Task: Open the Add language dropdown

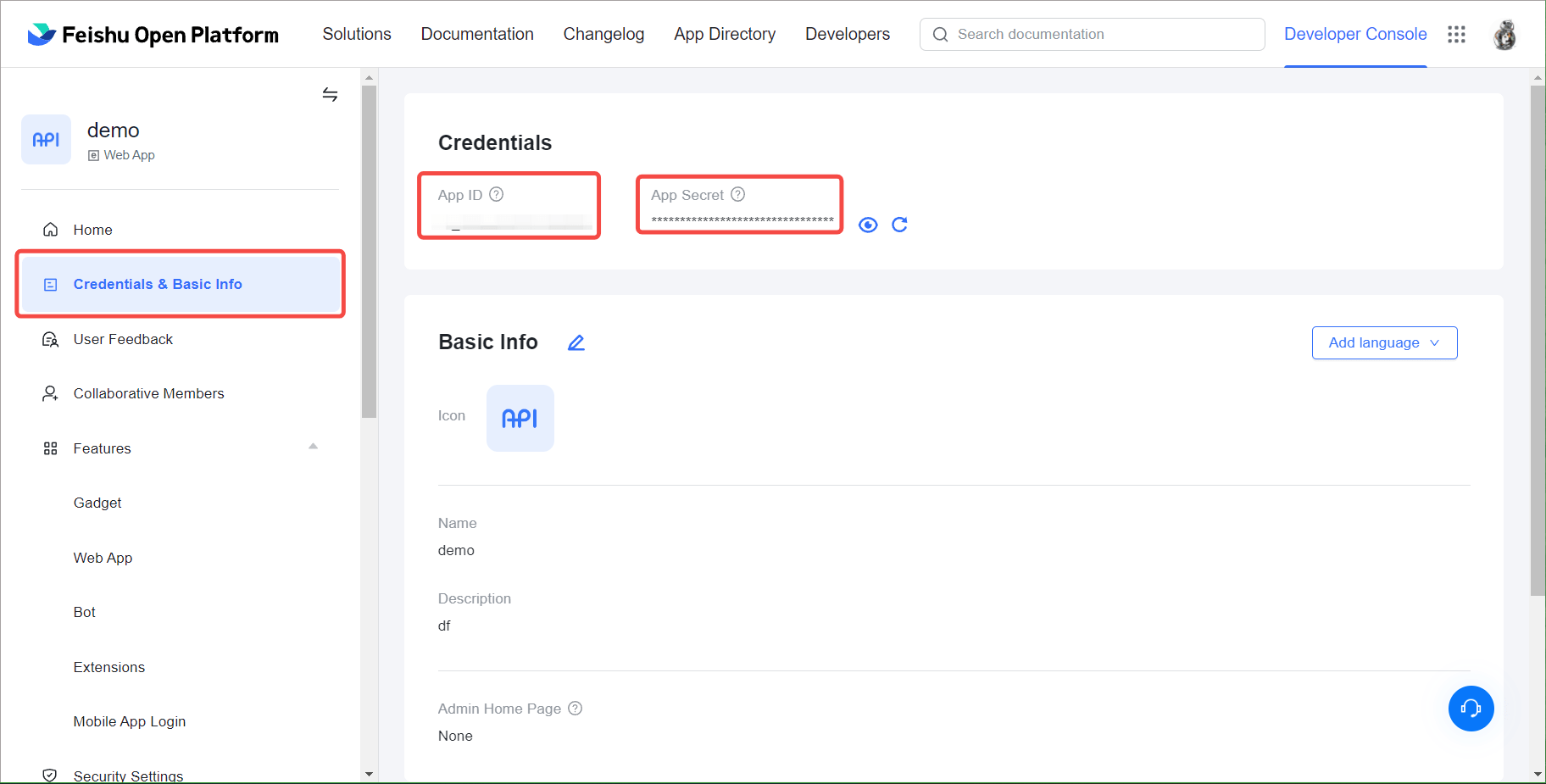Action: (x=1384, y=342)
